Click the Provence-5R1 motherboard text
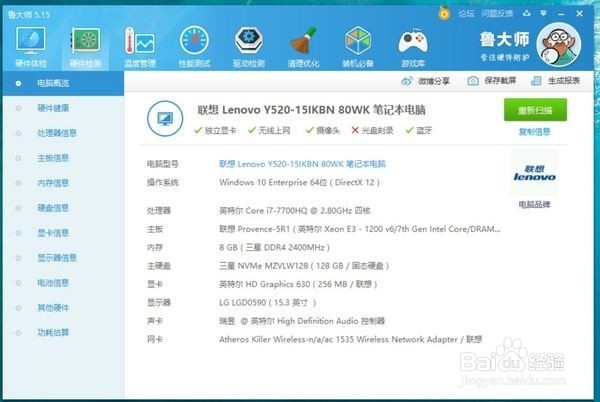The height and width of the screenshot is (402, 600). pyautogui.click(x=360, y=229)
